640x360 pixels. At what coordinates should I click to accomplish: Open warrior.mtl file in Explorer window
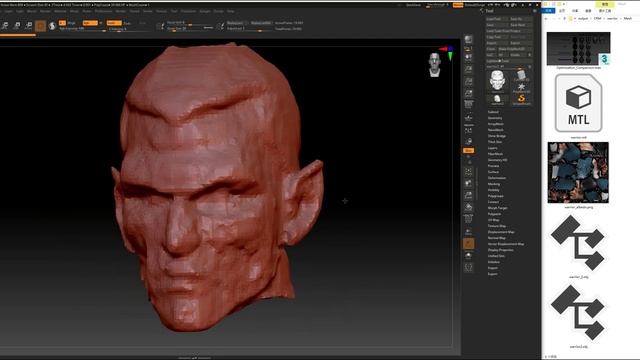point(578,103)
